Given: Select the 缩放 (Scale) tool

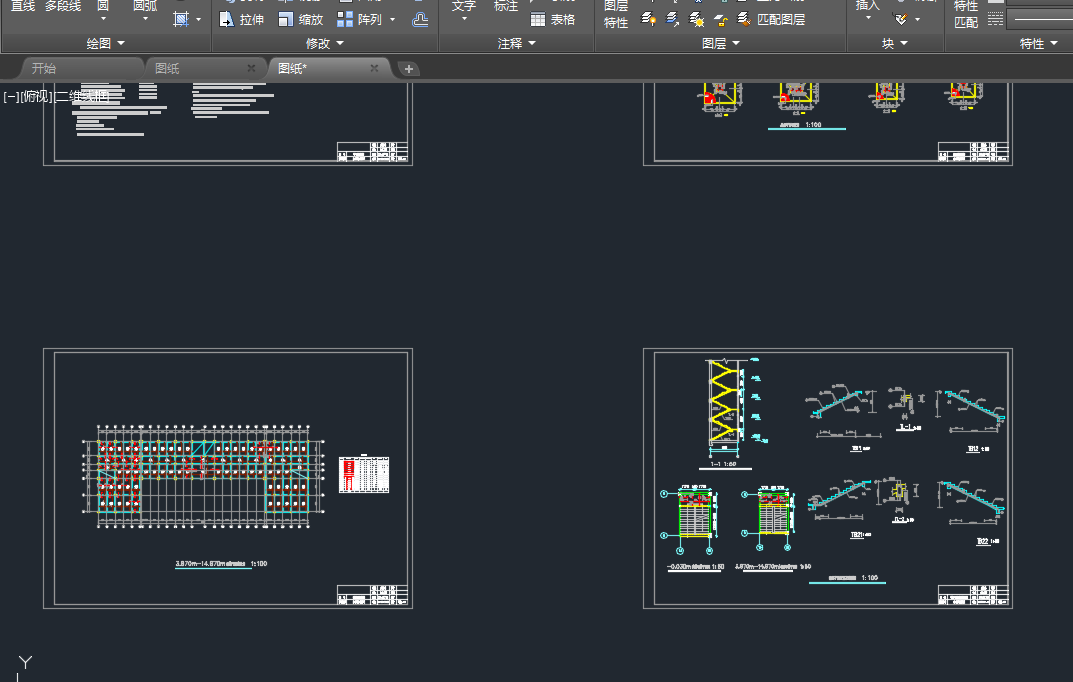Looking at the screenshot, I should pyautogui.click(x=300, y=19).
